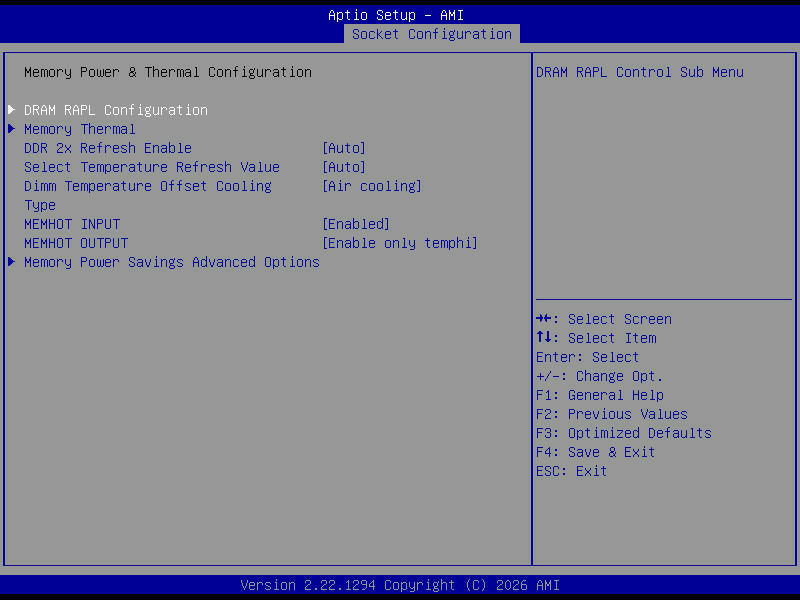Screen dimensions: 800x600
Task: Select the DDR 2x Refresh Enable setting
Action: (x=108, y=148)
